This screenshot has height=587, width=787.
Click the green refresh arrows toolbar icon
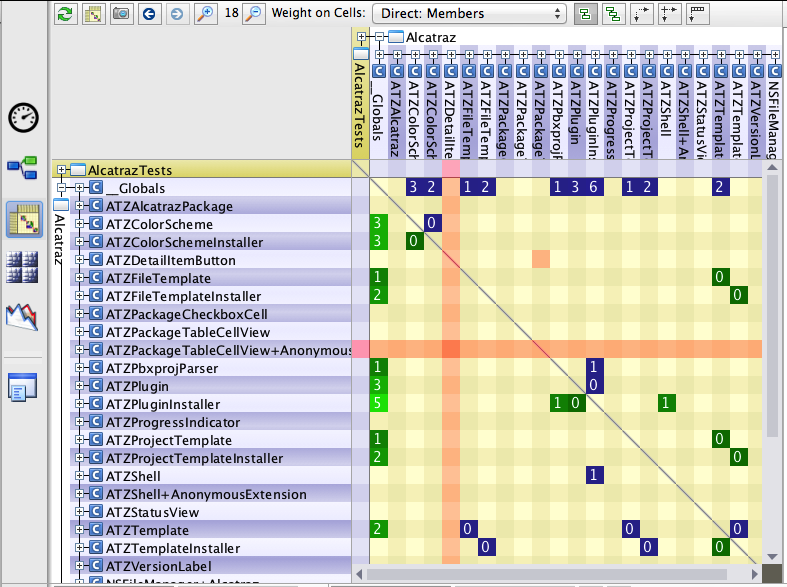(65, 13)
